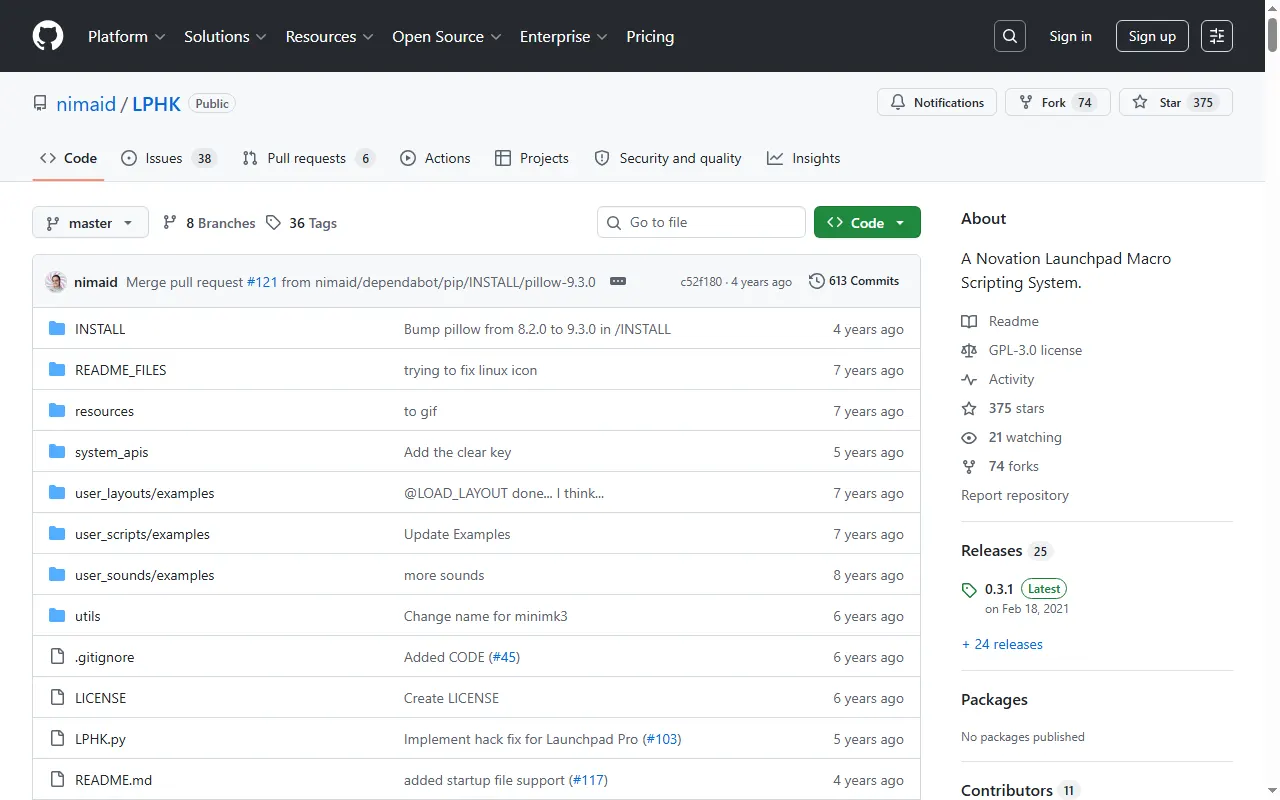1280x800 pixels.
Task: Open the Insights tab
Action: (803, 158)
